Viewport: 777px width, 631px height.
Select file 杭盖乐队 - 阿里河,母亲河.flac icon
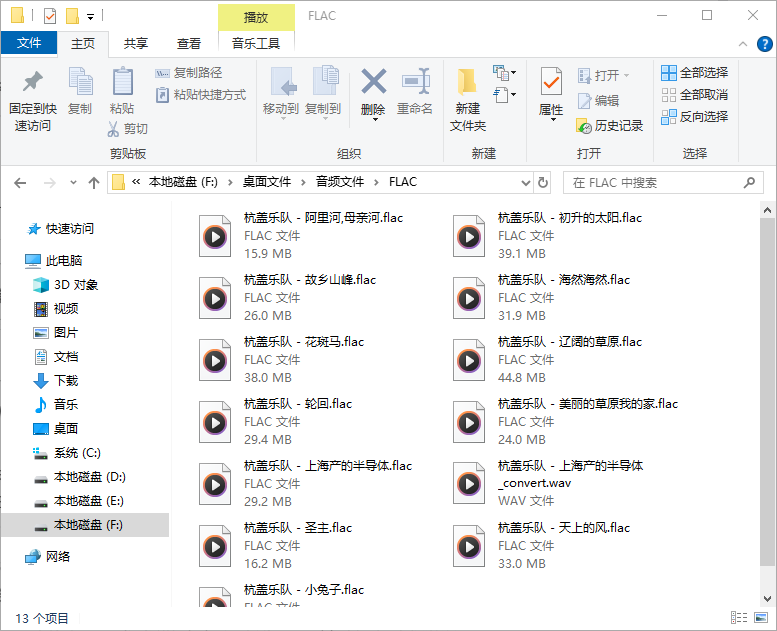tap(215, 236)
